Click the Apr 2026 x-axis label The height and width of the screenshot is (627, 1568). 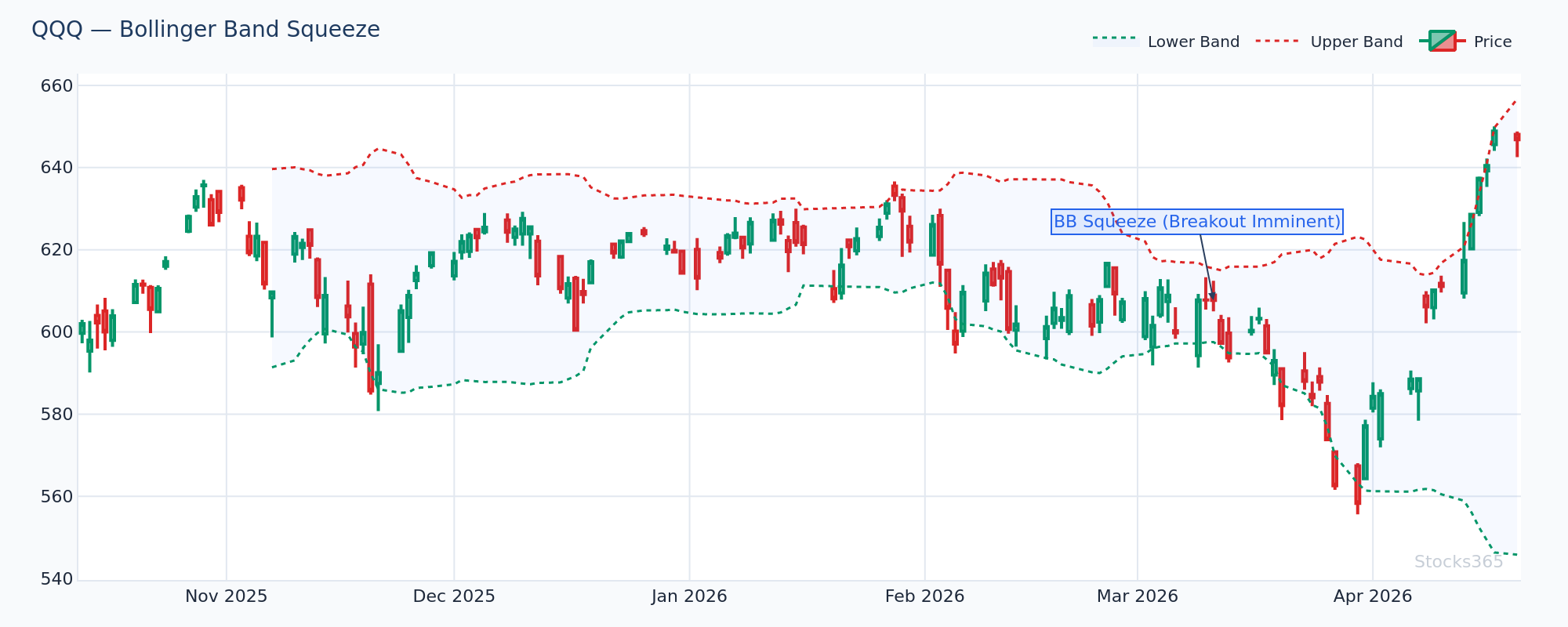(1373, 596)
